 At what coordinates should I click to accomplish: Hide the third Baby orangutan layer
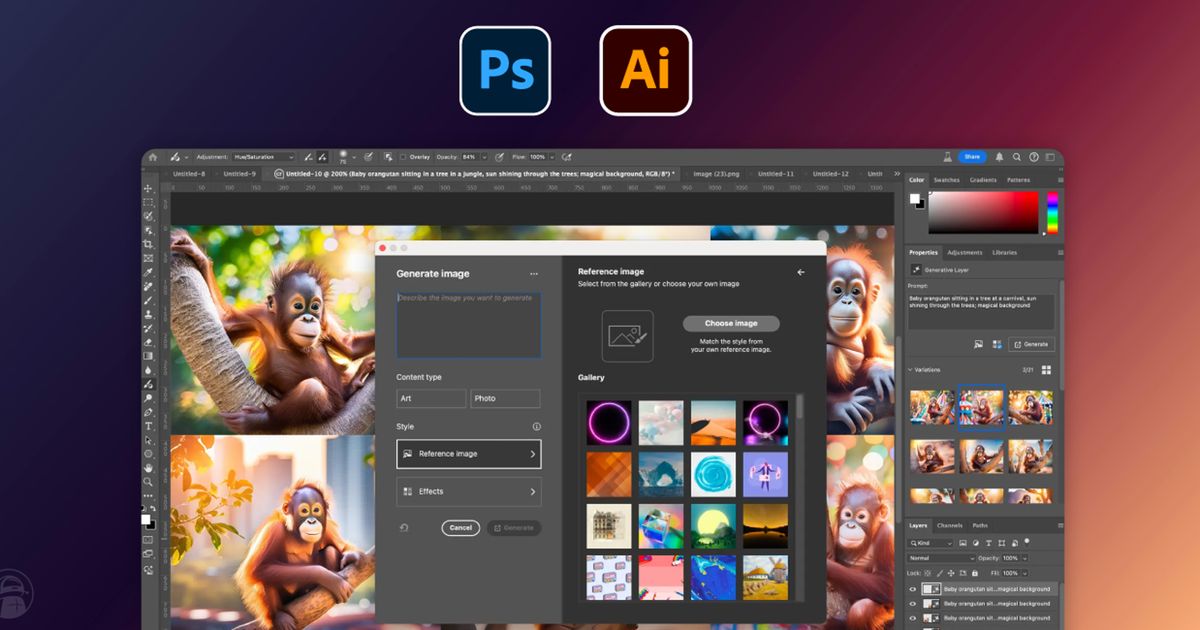pos(913,617)
